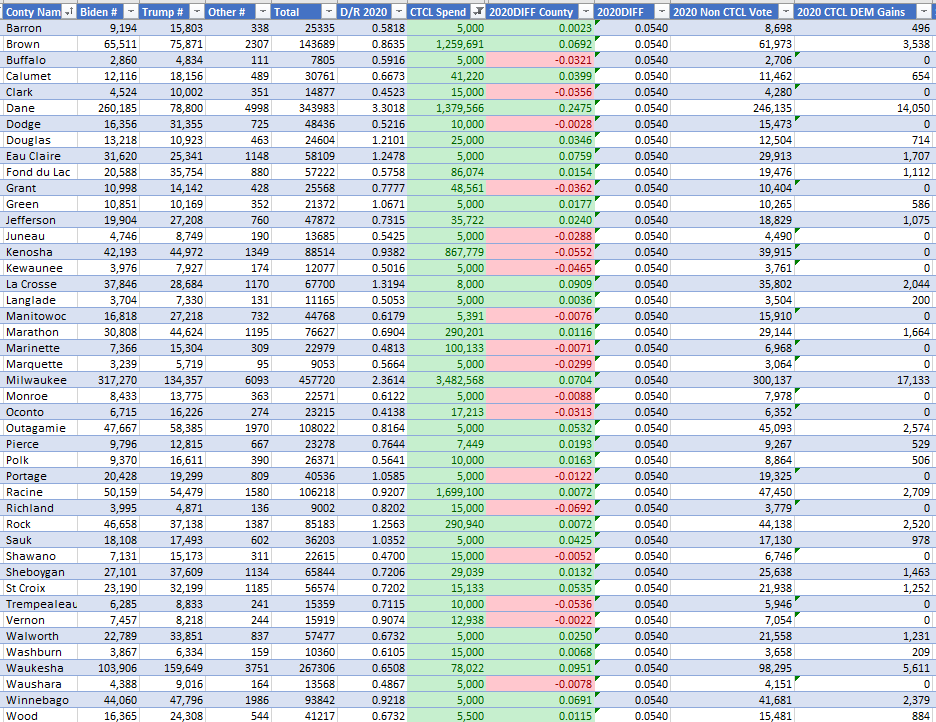Select 2020DIFF 0.0540 in Wood row
This screenshot has width=936, height=722.
click(x=633, y=715)
